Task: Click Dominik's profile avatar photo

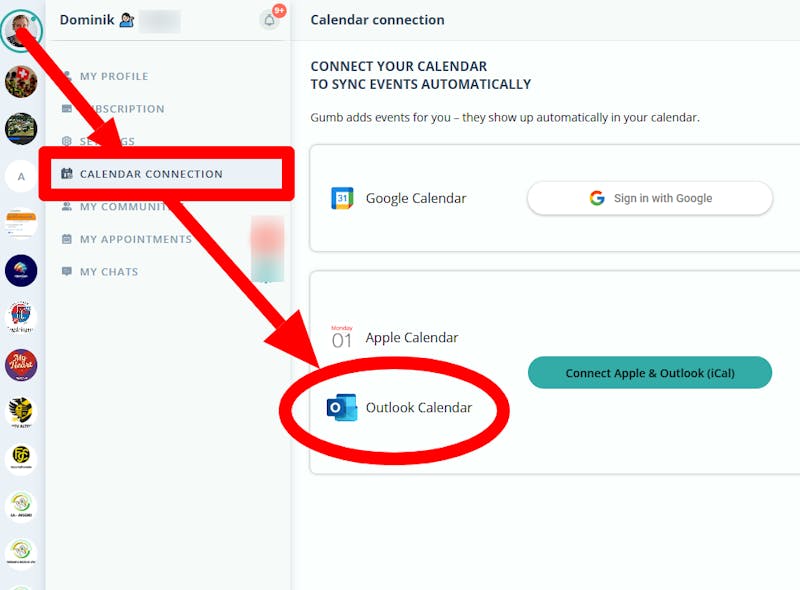Action: pos(21,31)
